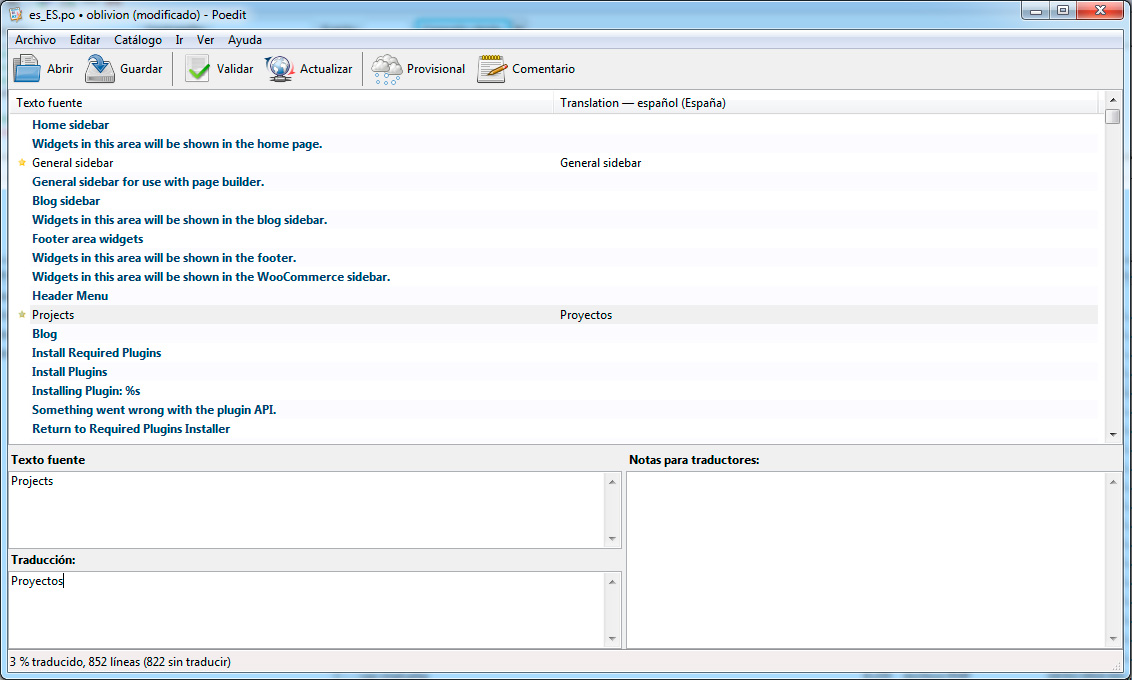
Task: Click Traducción box scroll up arrow
Action: tap(612, 582)
